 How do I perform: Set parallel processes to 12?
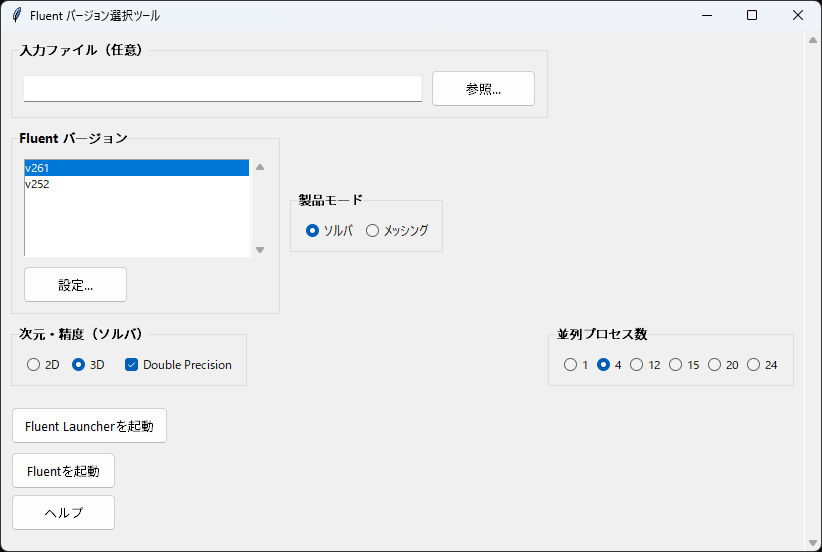coord(645,365)
